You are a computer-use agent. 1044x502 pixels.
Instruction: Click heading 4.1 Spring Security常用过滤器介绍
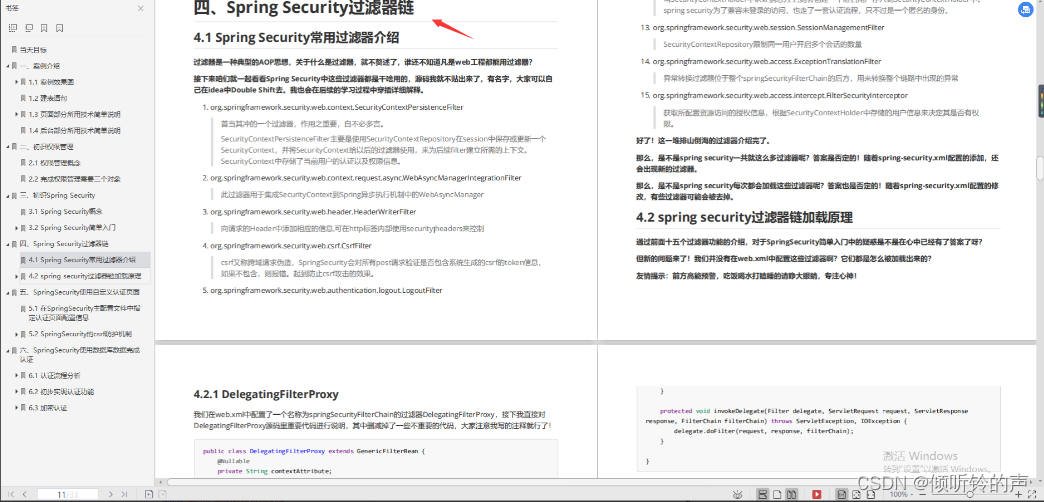(296, 37)
